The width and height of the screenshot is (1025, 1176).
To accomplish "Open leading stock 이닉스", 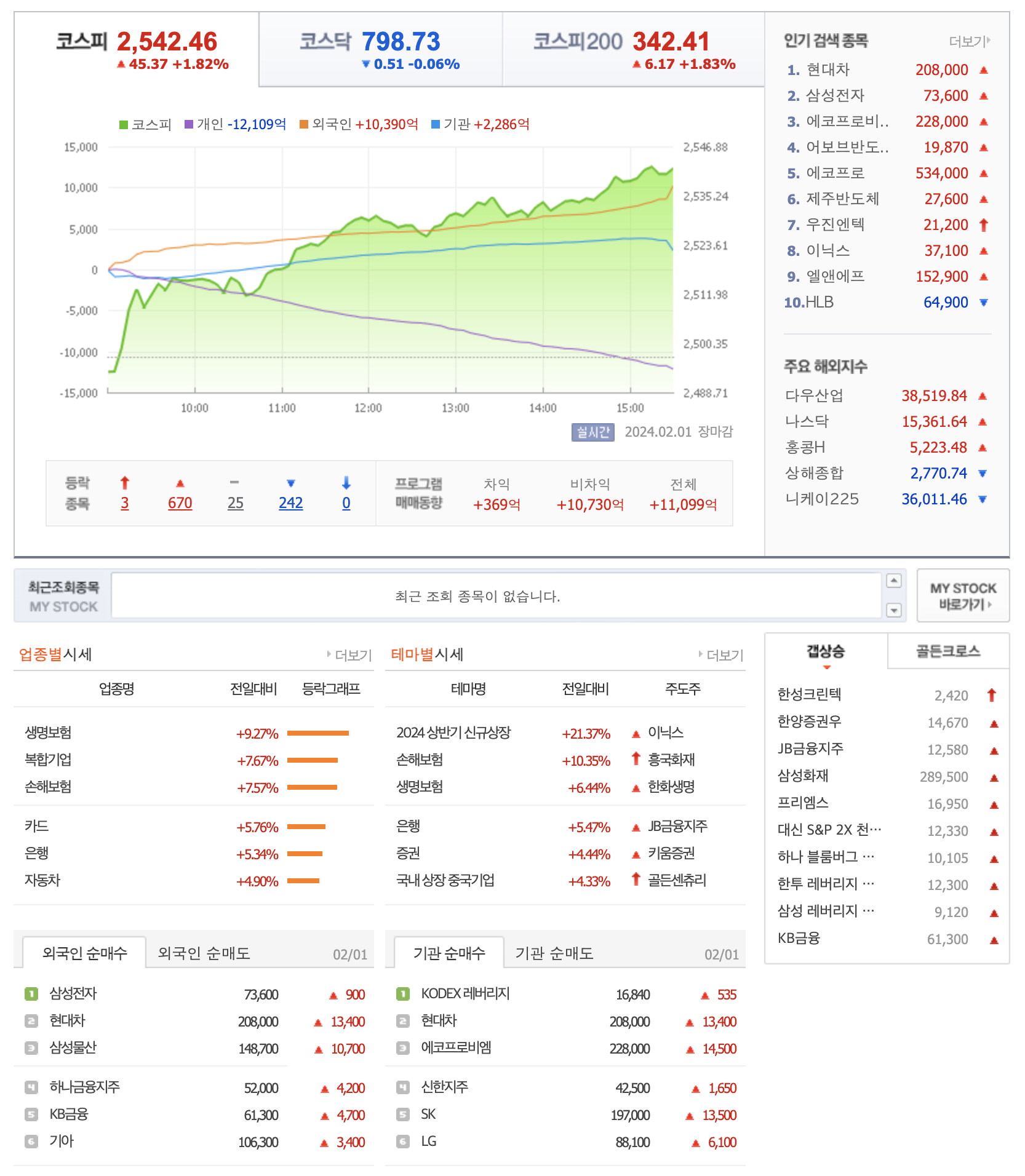I will 666,733.
